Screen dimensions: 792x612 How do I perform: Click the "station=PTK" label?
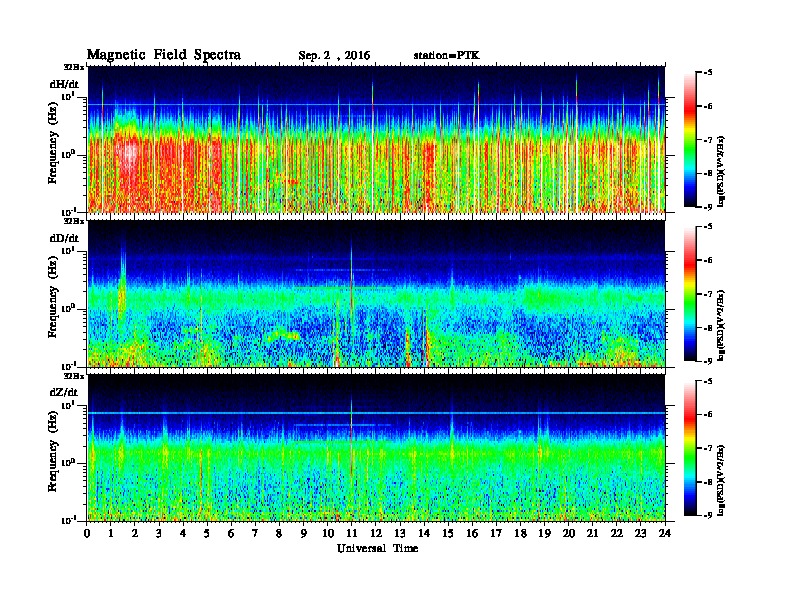(x=447, y=55)
